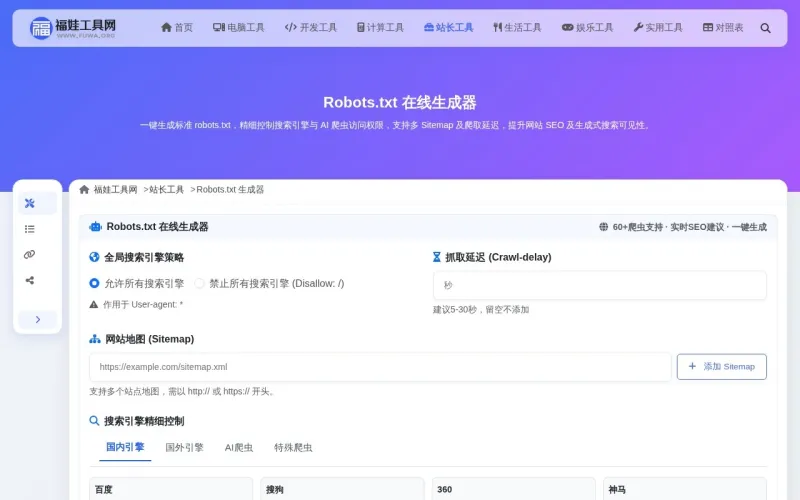Open 首页 in the navigation bar
800x500 pixels.
(x=177, y=28)
